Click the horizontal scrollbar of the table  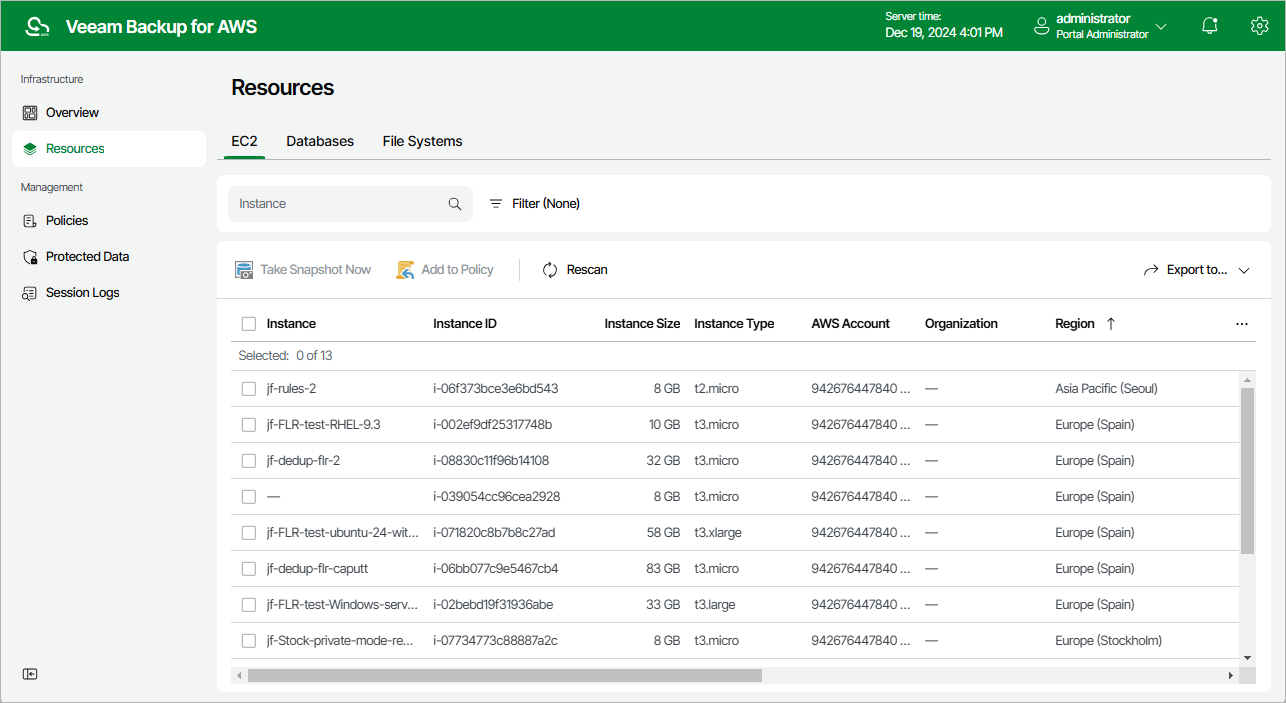point(504,676)
